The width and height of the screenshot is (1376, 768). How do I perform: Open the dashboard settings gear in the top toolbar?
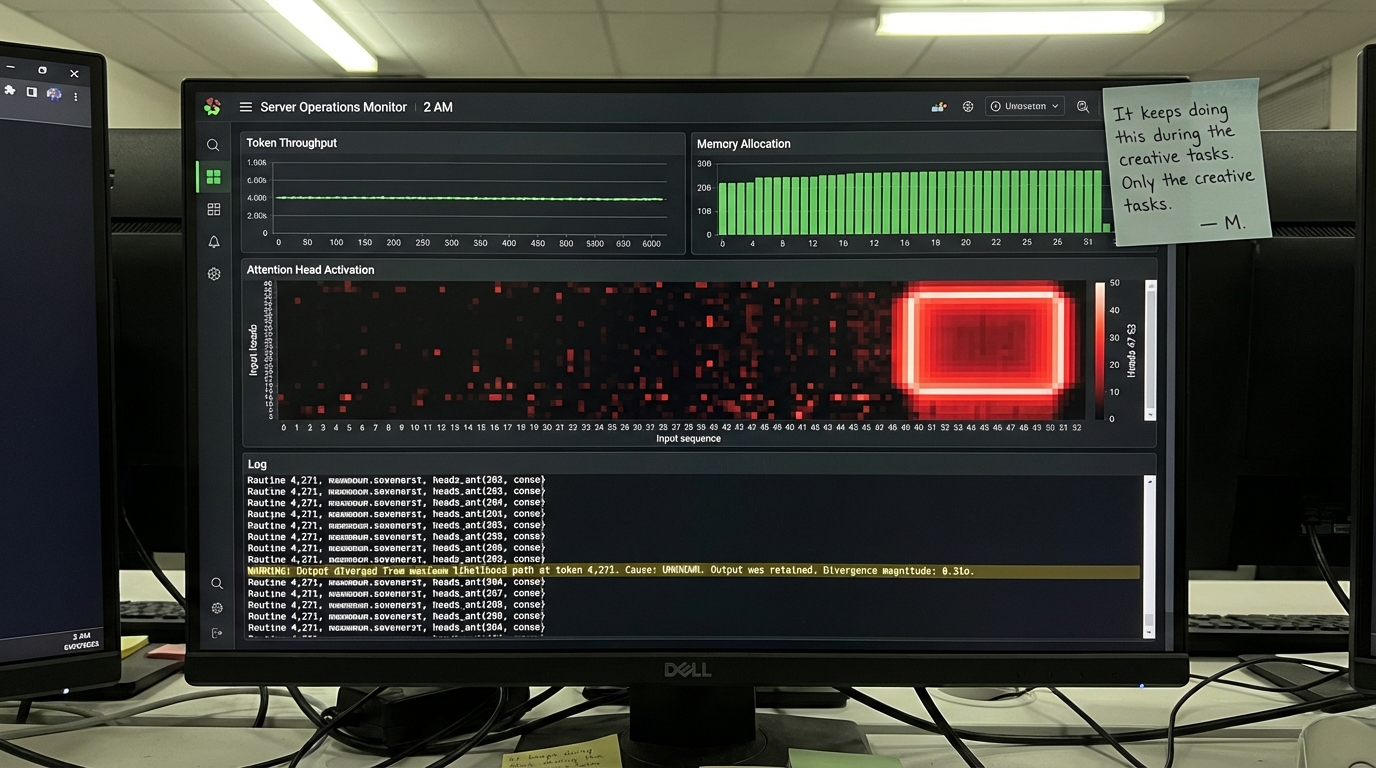[x=967, y=106]
